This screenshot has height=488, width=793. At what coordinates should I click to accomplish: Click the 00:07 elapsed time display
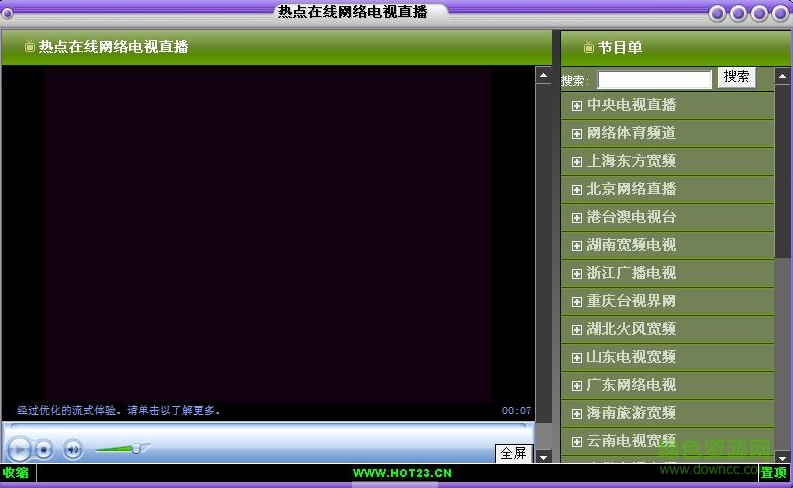[x=516, y=411]
